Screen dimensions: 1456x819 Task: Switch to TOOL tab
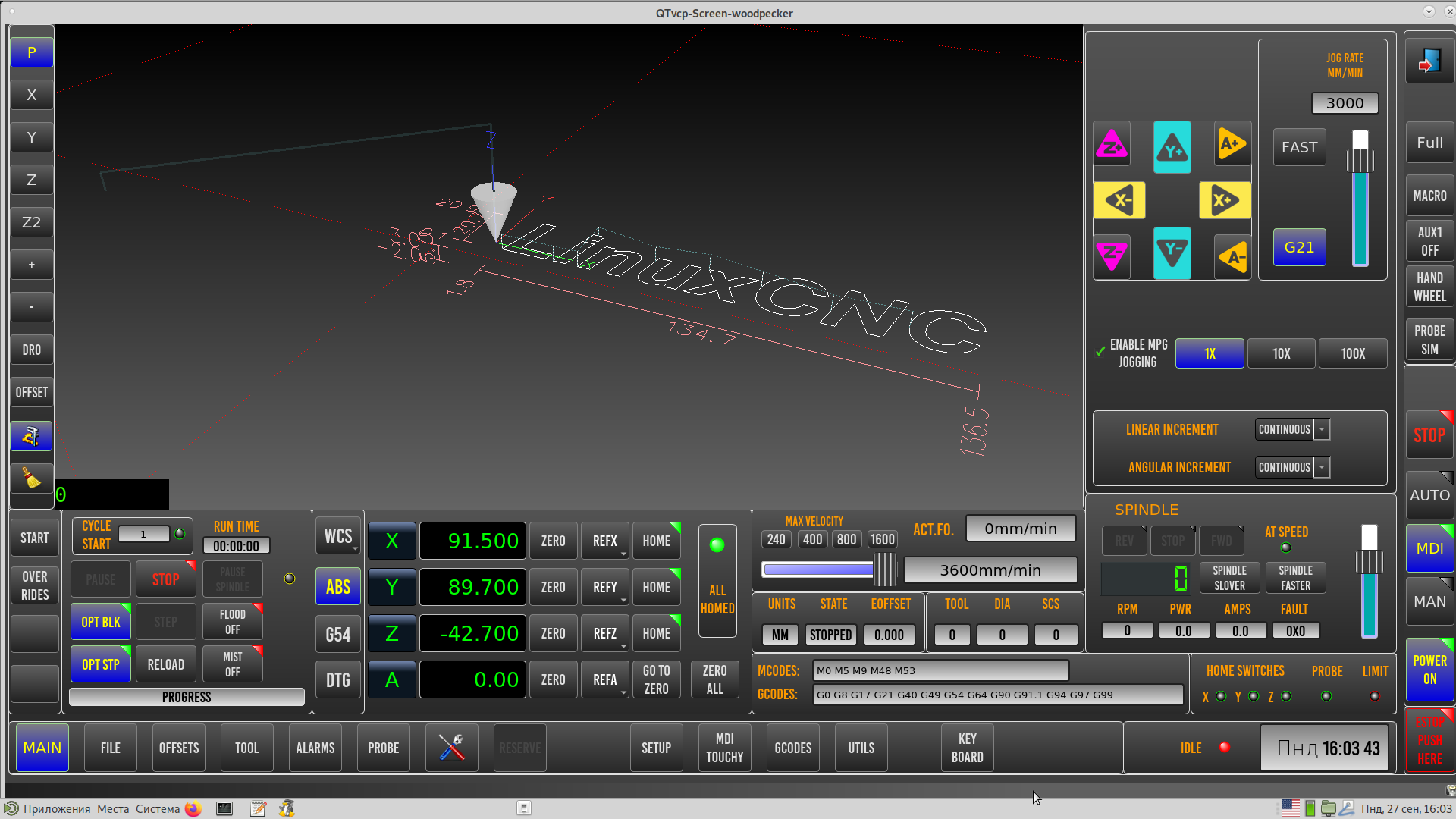tap(247, 748)
